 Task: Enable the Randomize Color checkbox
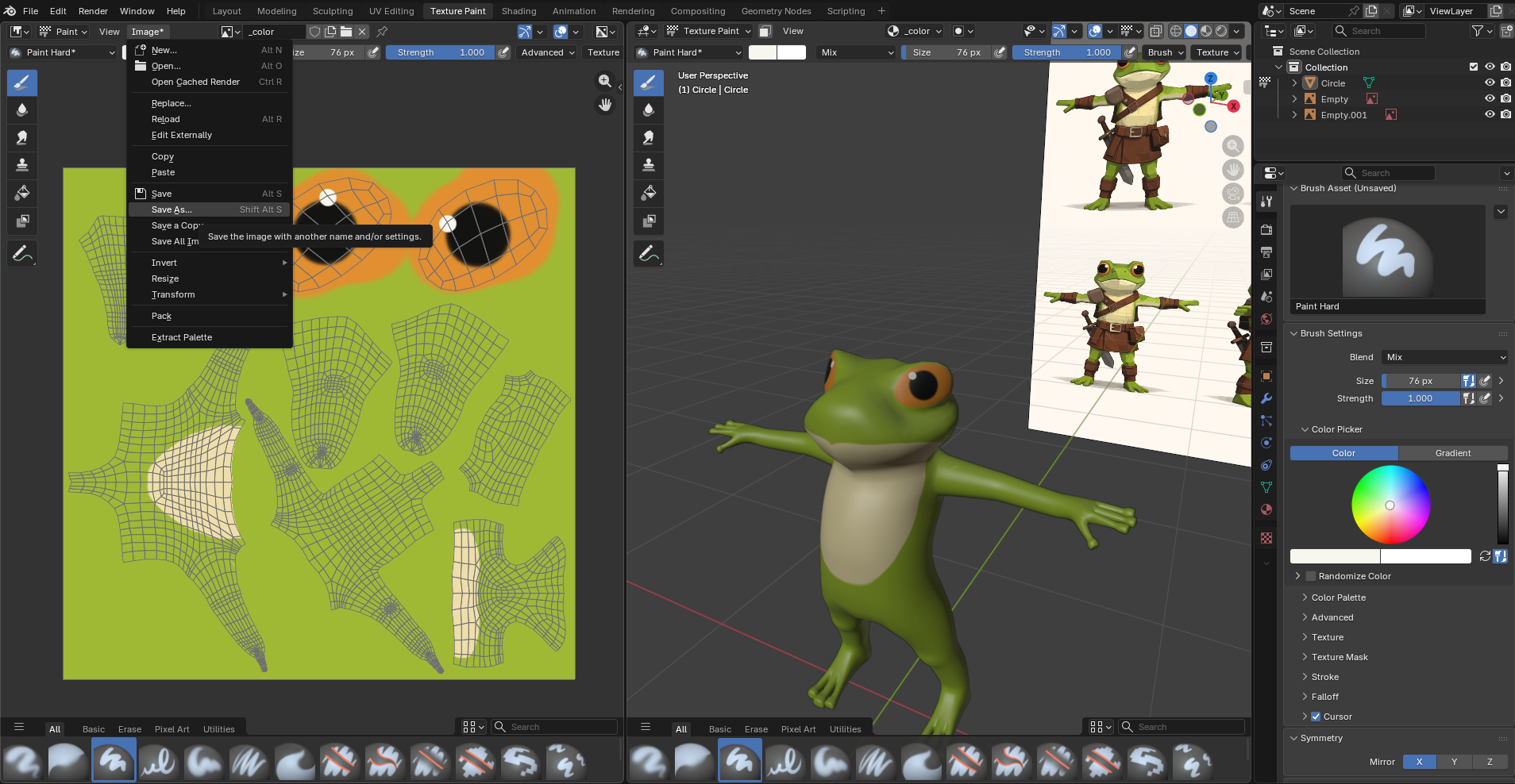pyautogui.click(x=1311, y=576)
